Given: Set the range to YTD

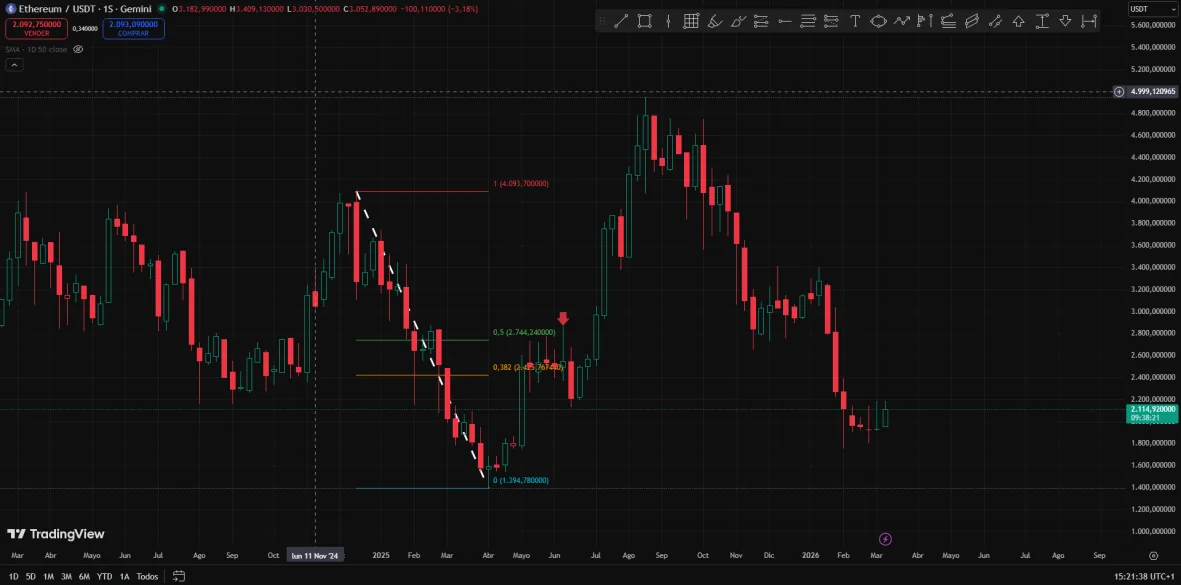Looking at the screenshot, I should [105, 576].
